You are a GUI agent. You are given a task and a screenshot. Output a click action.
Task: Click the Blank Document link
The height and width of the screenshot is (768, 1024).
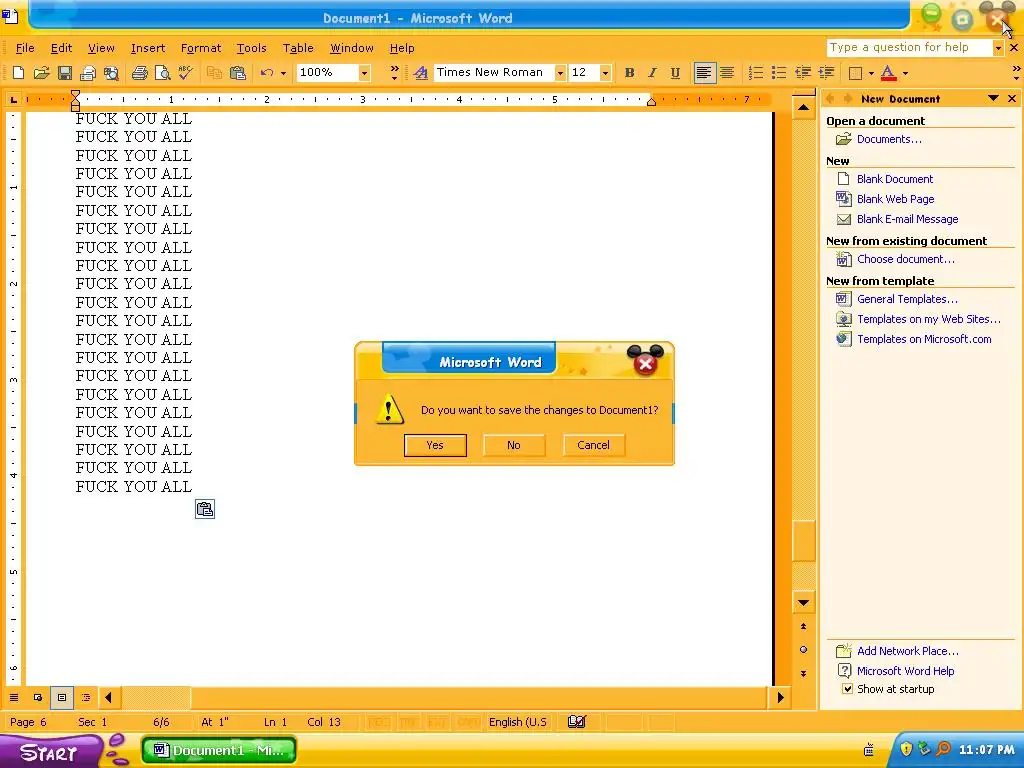click(x=895, y=179)
